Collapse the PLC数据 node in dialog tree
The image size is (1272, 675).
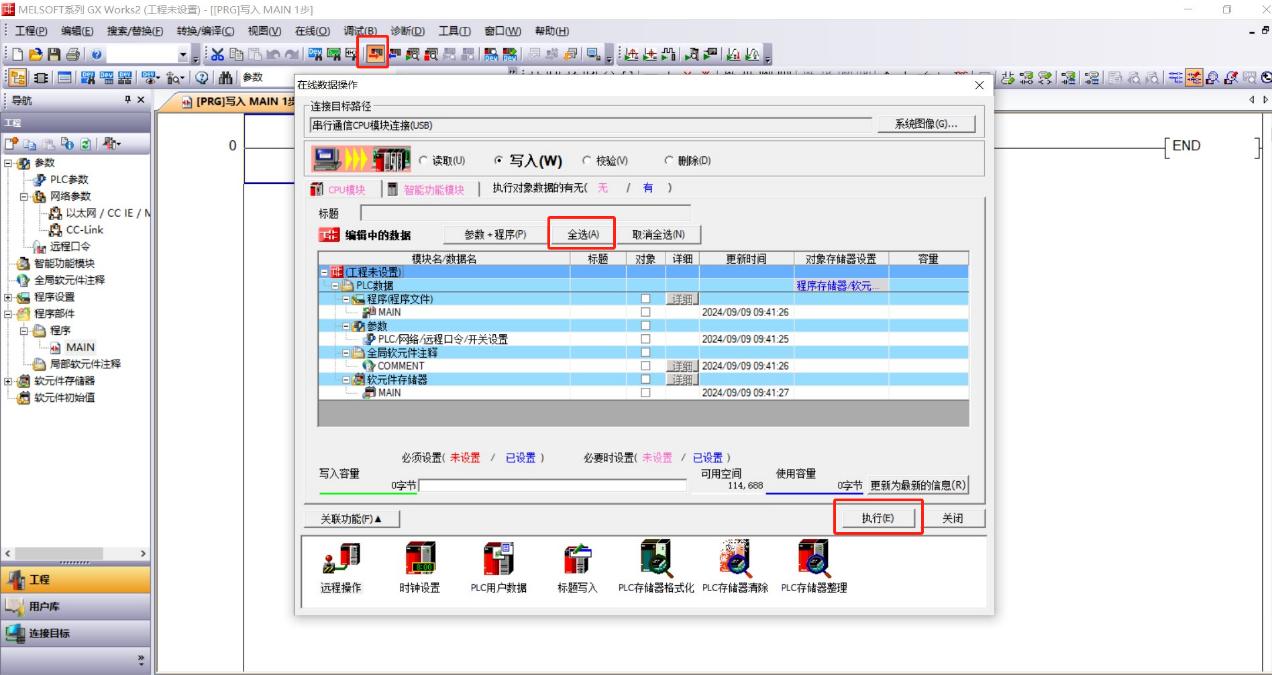(336, 285)
